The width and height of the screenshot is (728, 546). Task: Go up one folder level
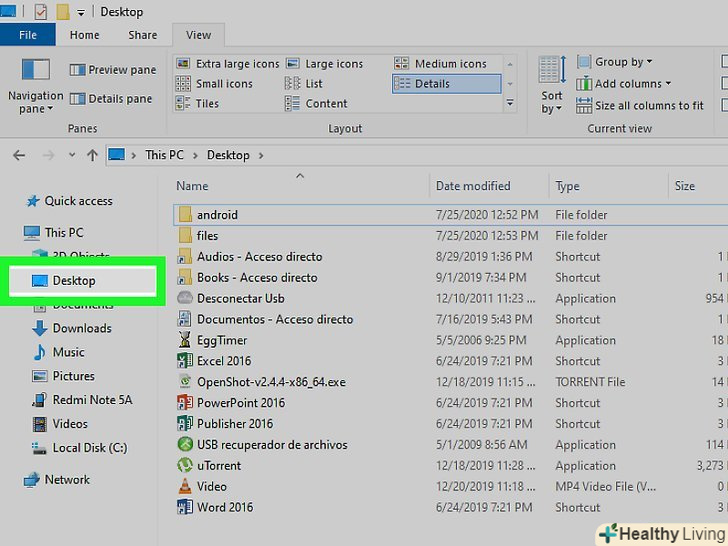(x=92, y=155)
